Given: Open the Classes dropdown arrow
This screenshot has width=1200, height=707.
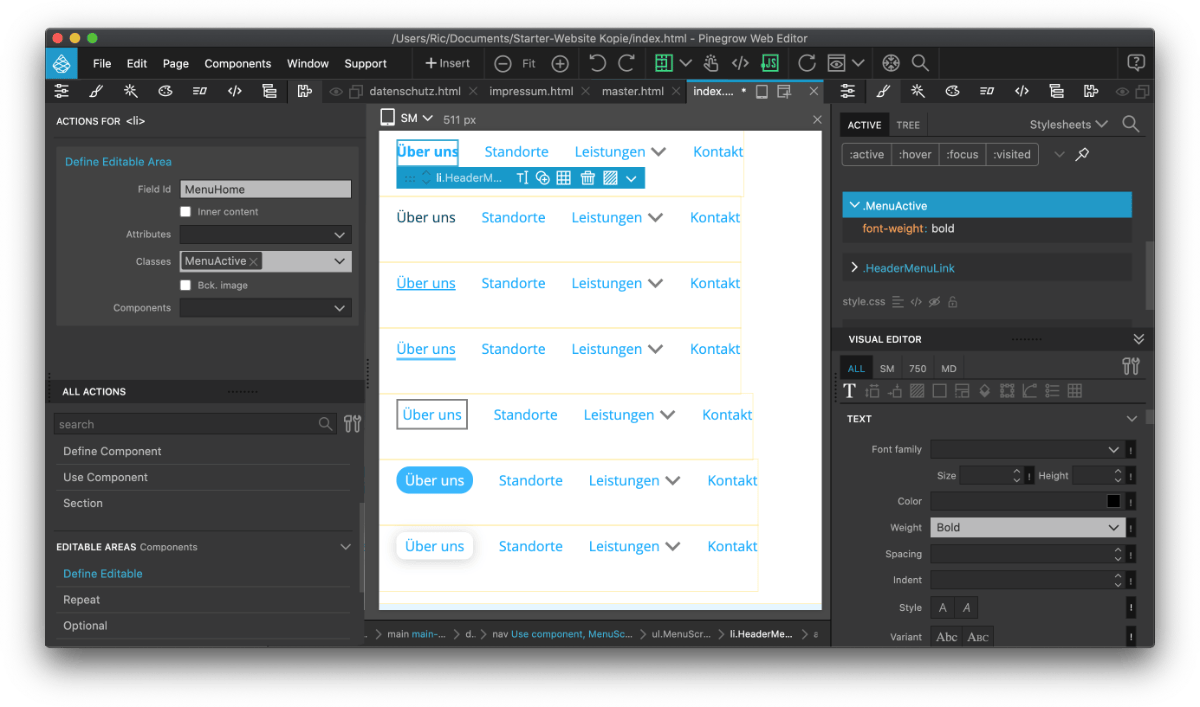Looking at the screenshot, I should click(x=340, y=261).
